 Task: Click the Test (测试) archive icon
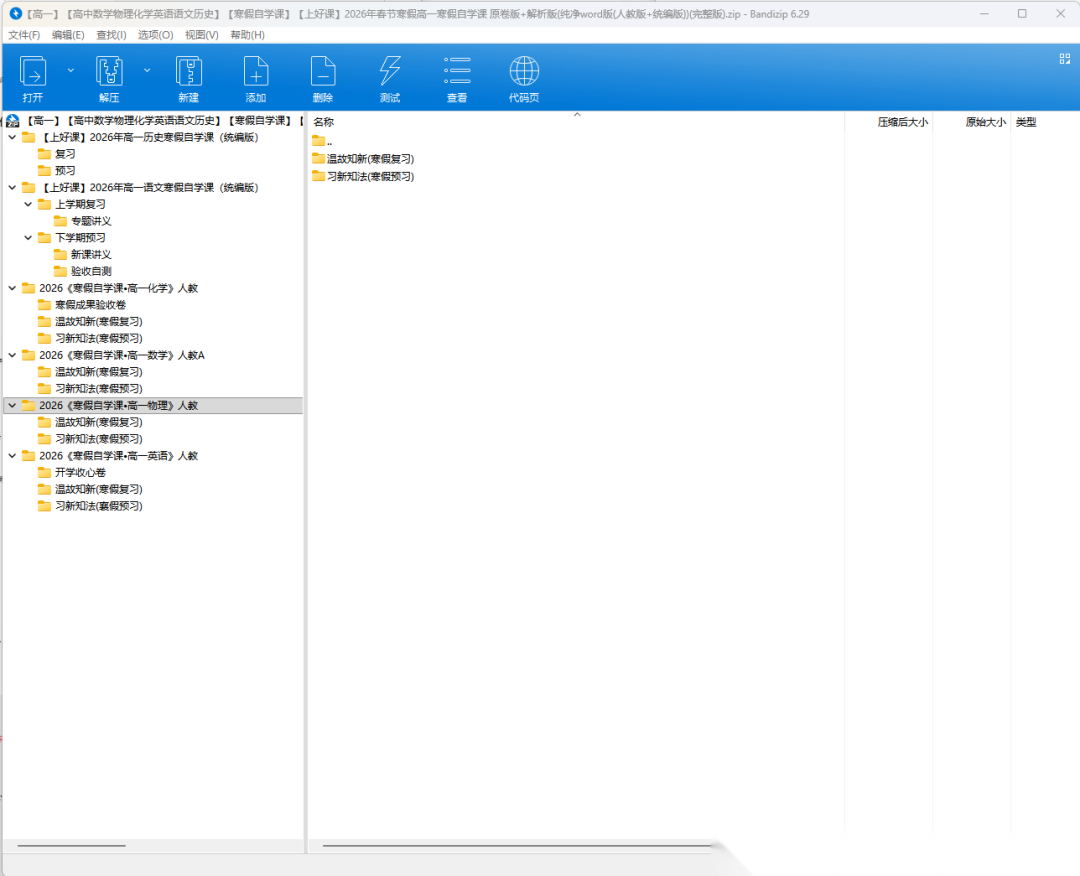point(390,72)
